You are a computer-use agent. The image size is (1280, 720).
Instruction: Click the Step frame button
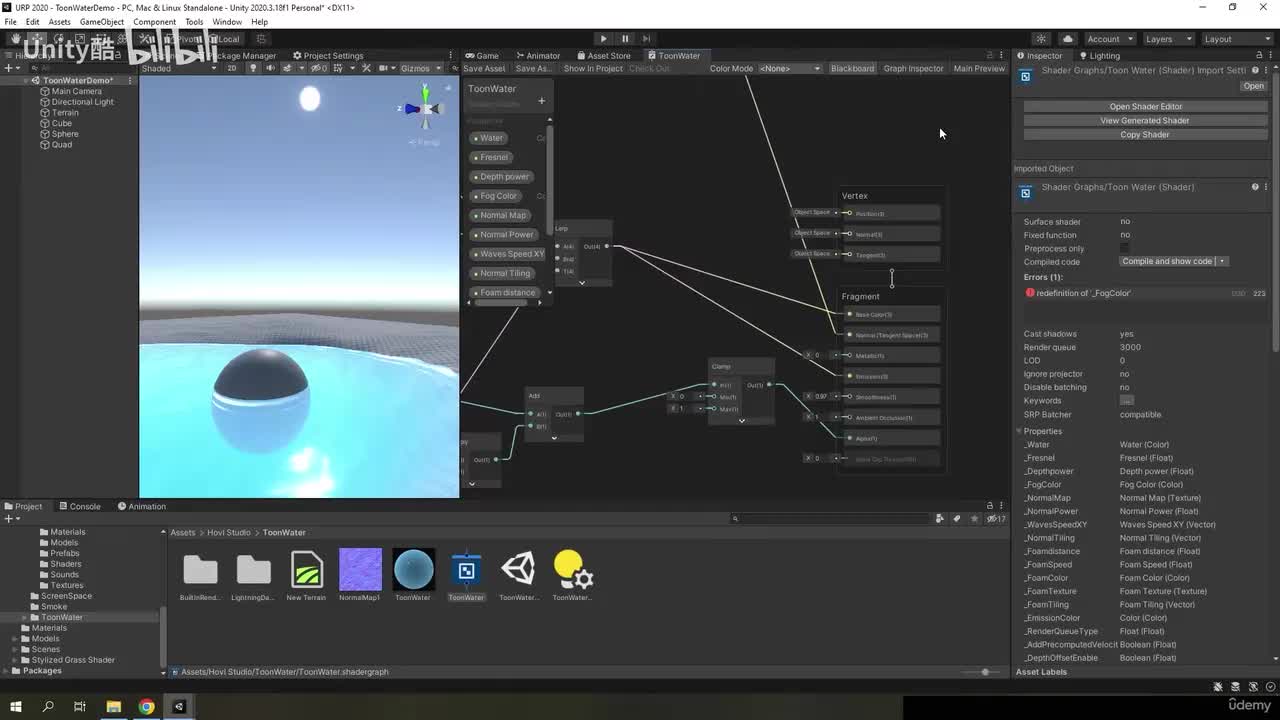coord(647,39)
